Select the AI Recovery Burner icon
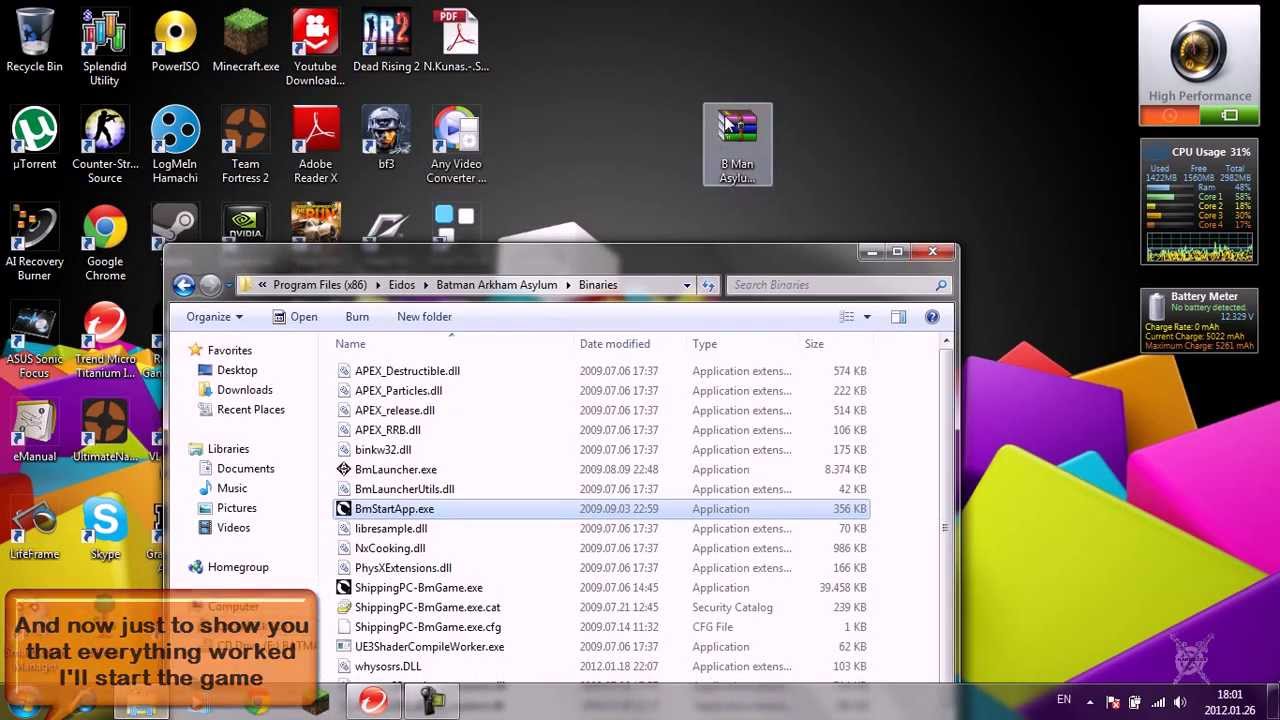The width and height of the screenshot is (1280, 720). point(34,243)
